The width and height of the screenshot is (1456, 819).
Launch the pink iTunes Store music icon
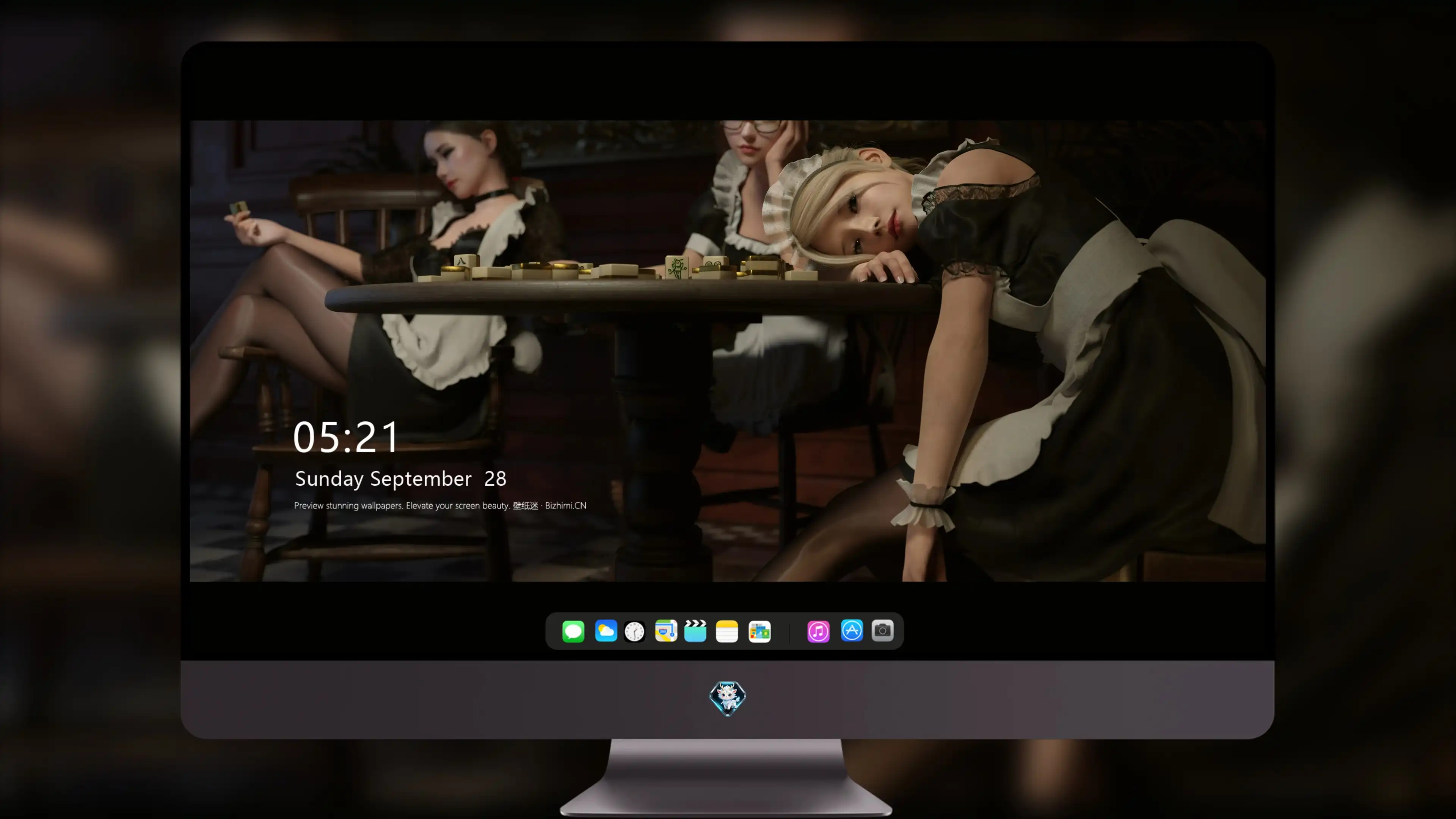point(819,631)
